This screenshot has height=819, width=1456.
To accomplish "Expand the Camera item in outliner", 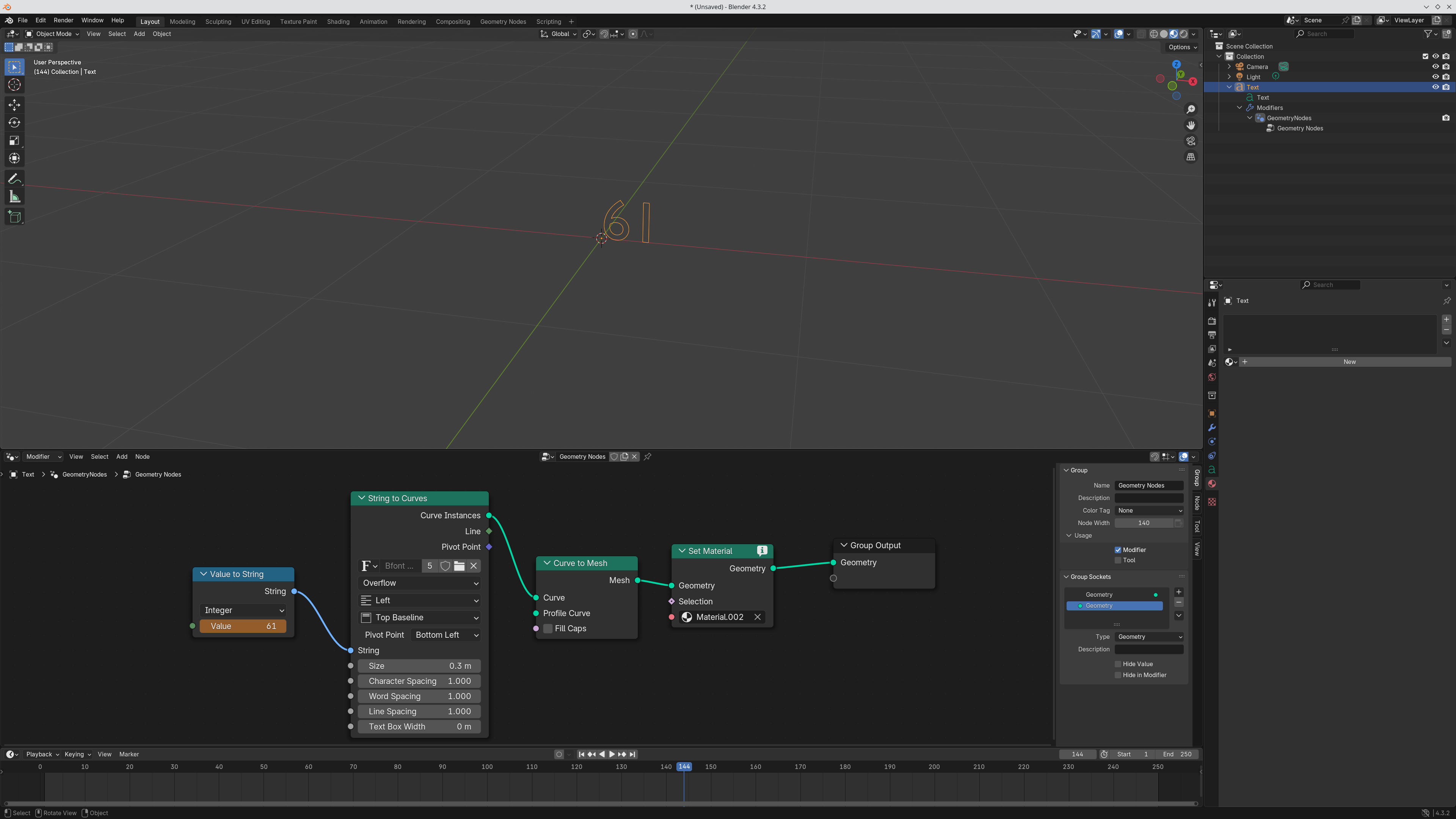I will [1229, 67].
